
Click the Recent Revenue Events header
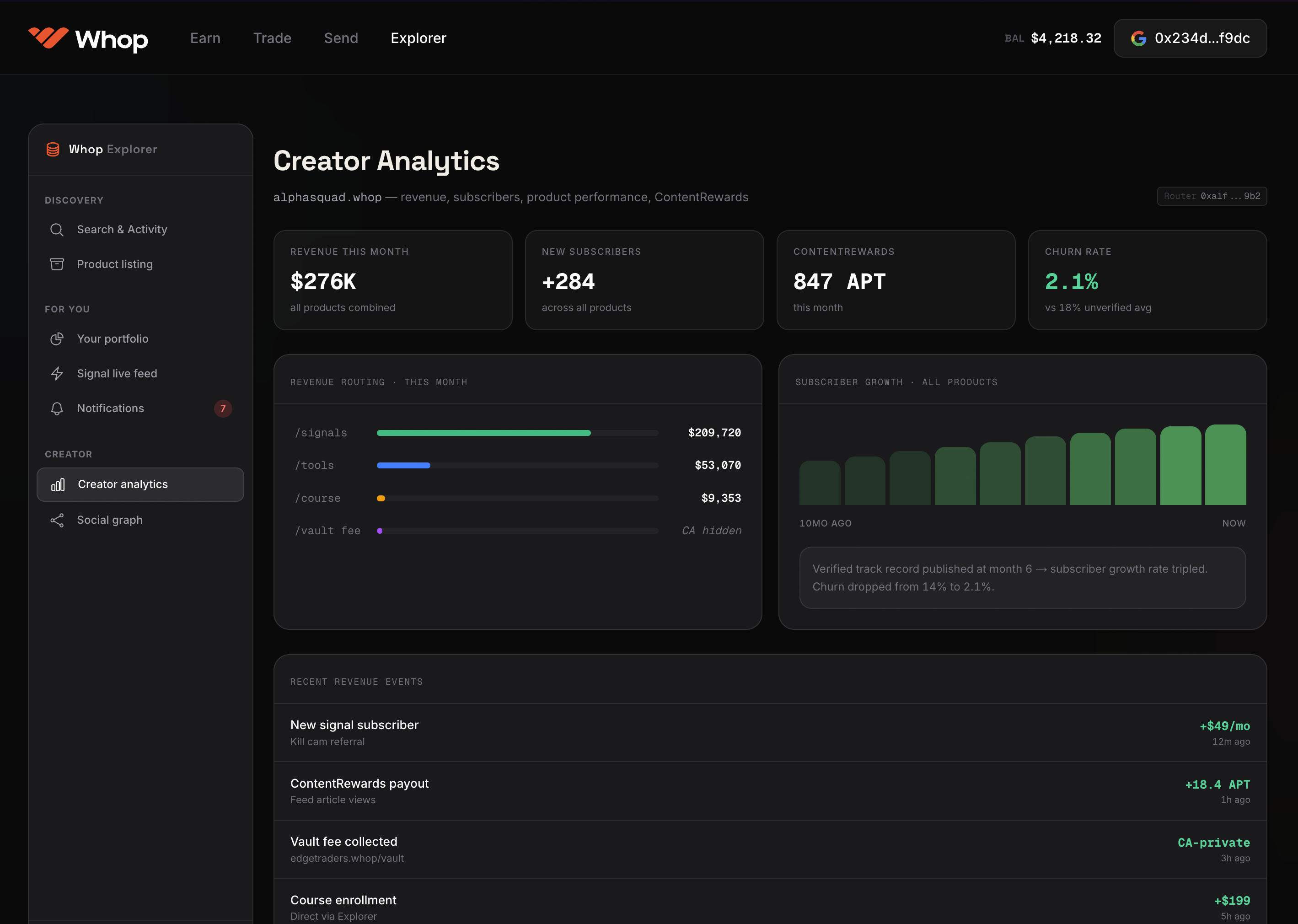click(770, 680)
